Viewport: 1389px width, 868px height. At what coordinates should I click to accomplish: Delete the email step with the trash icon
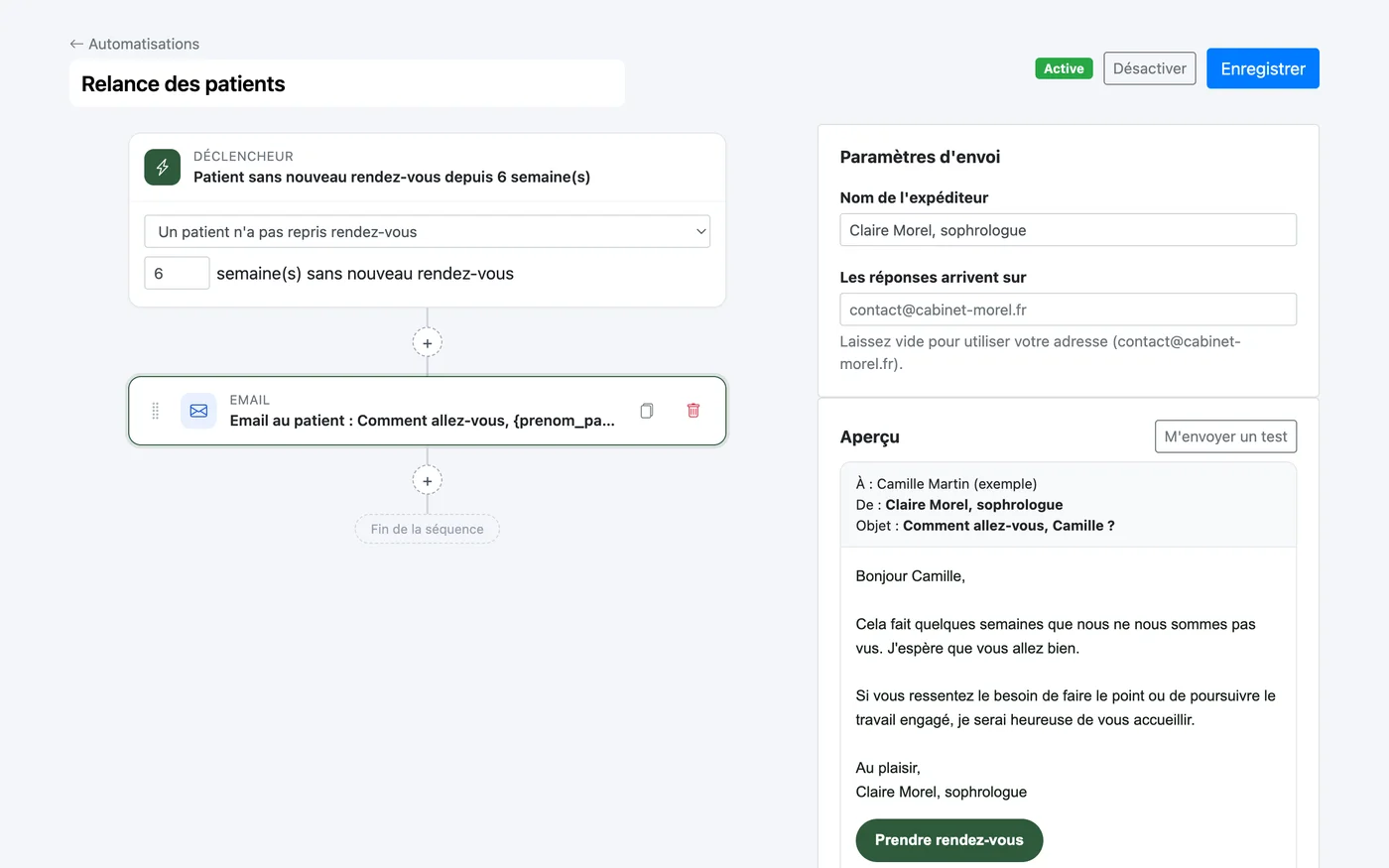[x=694, y=411]
